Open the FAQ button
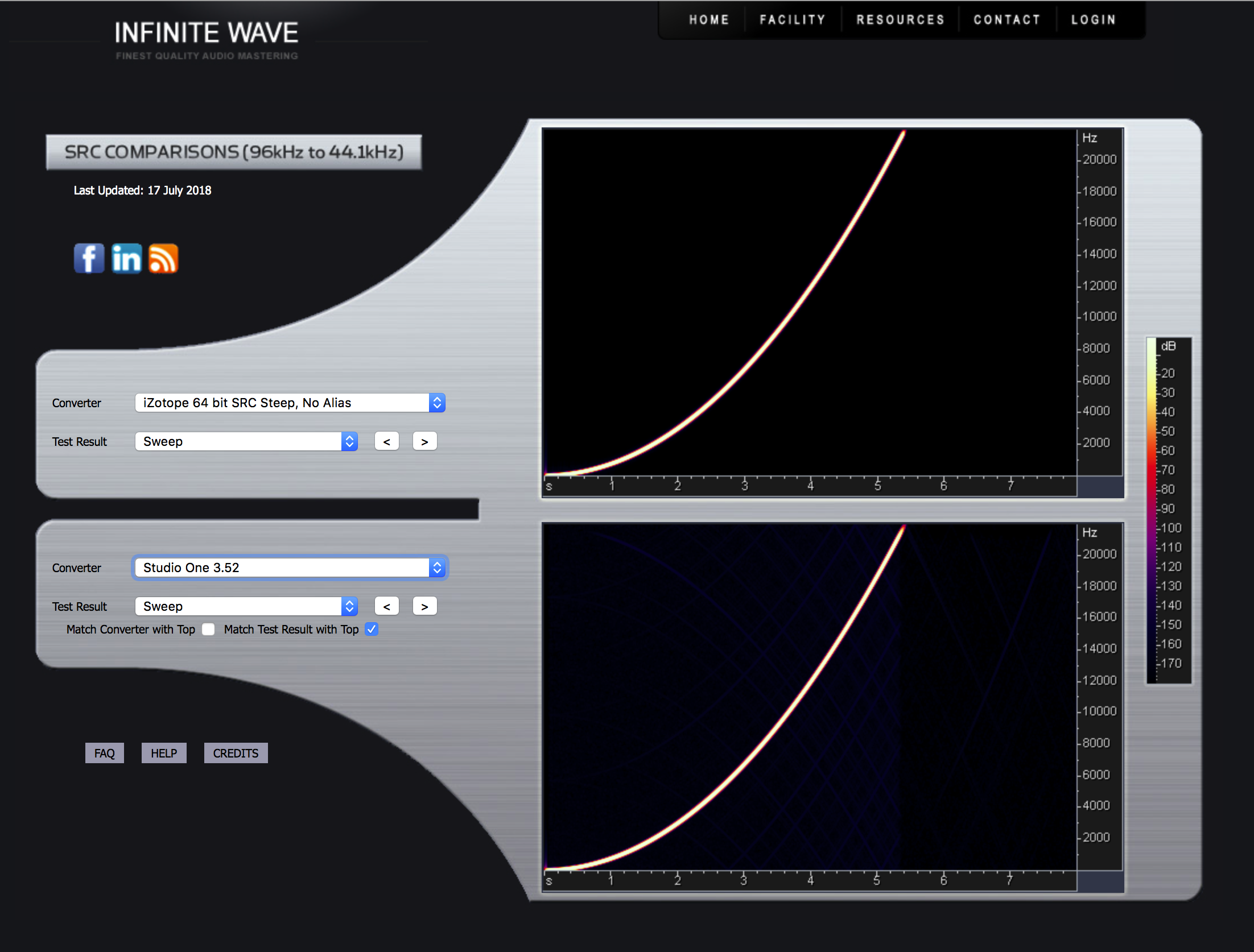The height and width of the screenshot is (952, 1254). click(x=105, y=754)
